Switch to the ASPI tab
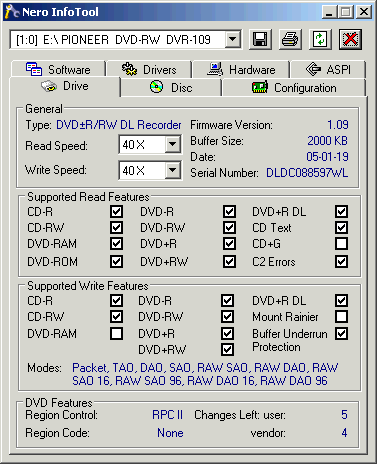Image resolution: width=377 pixels, height=464 pixels. pos(328,69)
